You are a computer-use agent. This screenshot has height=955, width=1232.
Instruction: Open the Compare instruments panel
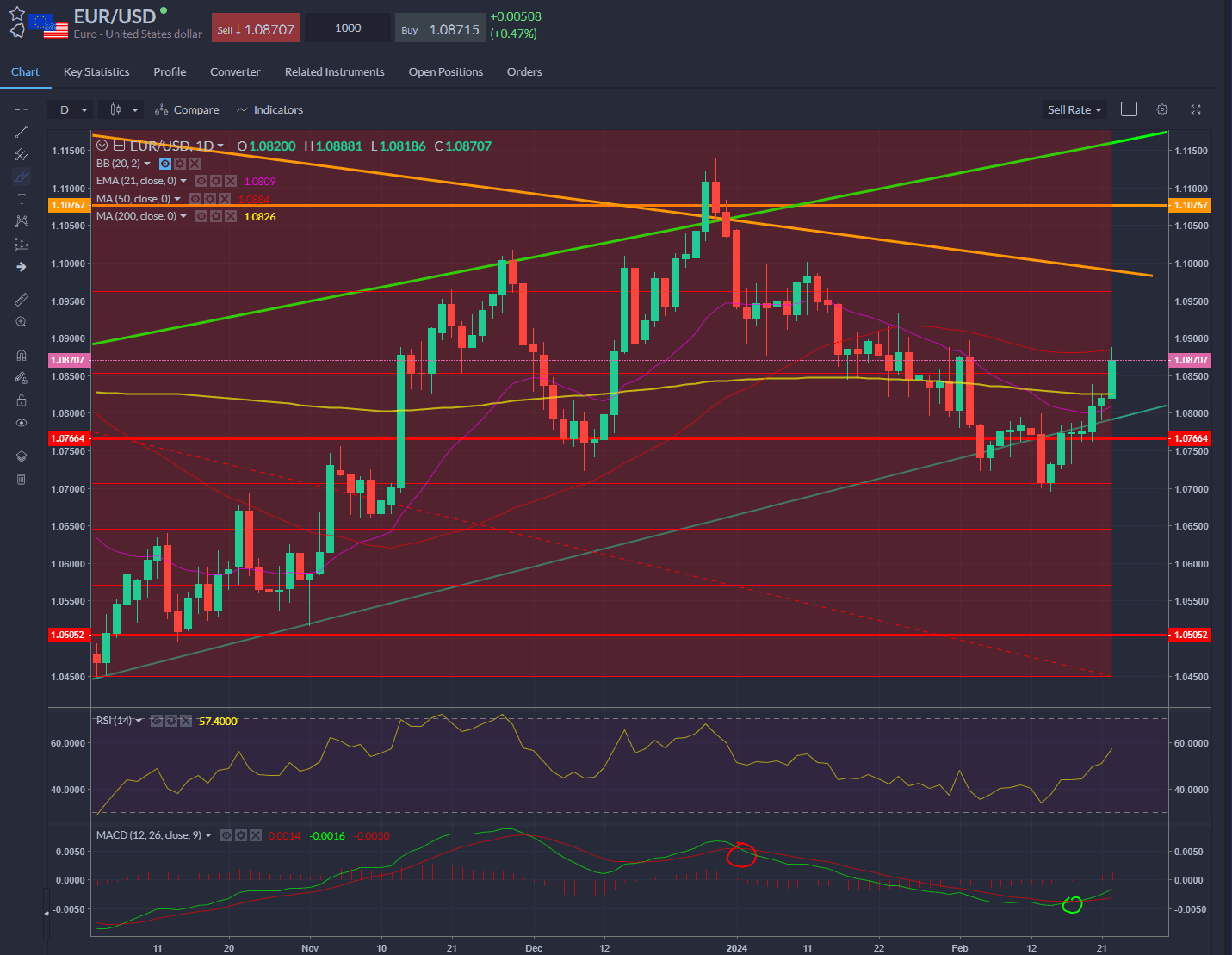(186, 109)
